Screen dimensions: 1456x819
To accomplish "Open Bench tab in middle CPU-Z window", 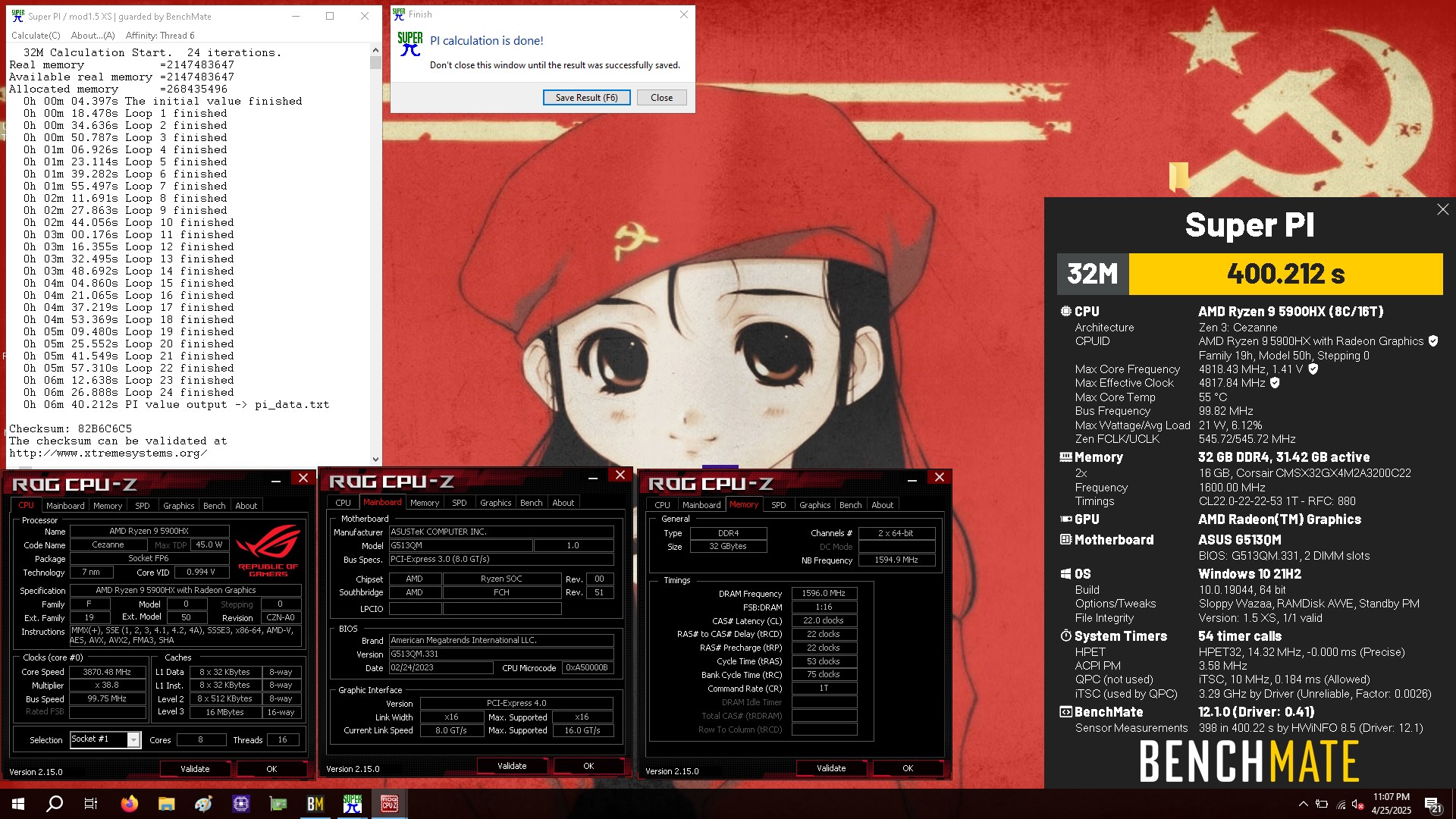I will pyautogui.click(x=532, y=503).
